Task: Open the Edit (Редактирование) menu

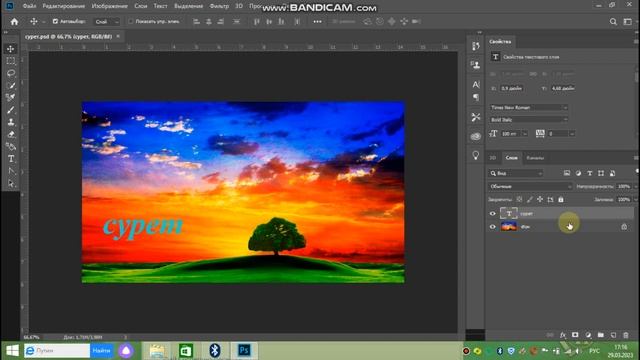Action: 64,6
